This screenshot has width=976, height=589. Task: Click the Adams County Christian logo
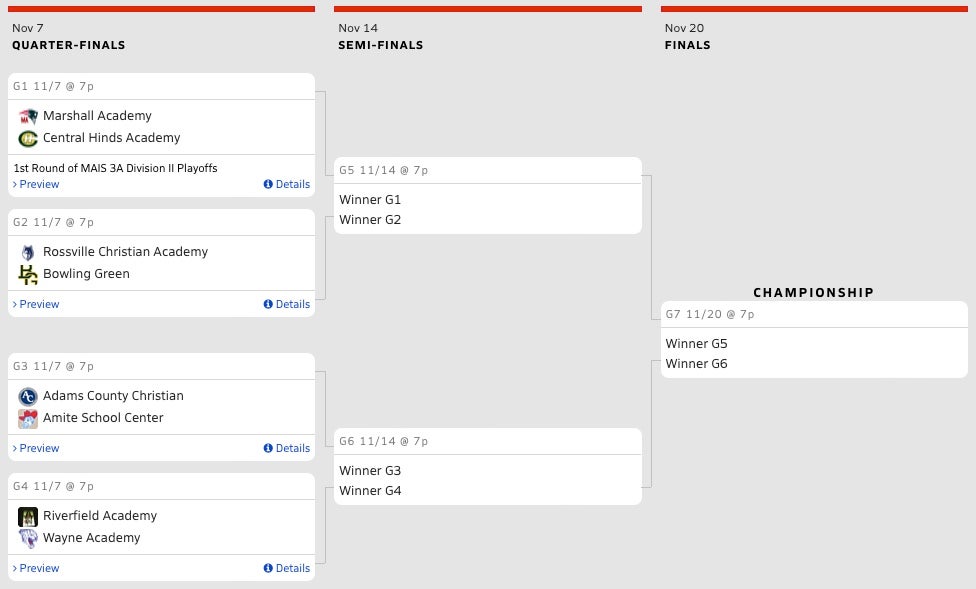coord(28,396)
